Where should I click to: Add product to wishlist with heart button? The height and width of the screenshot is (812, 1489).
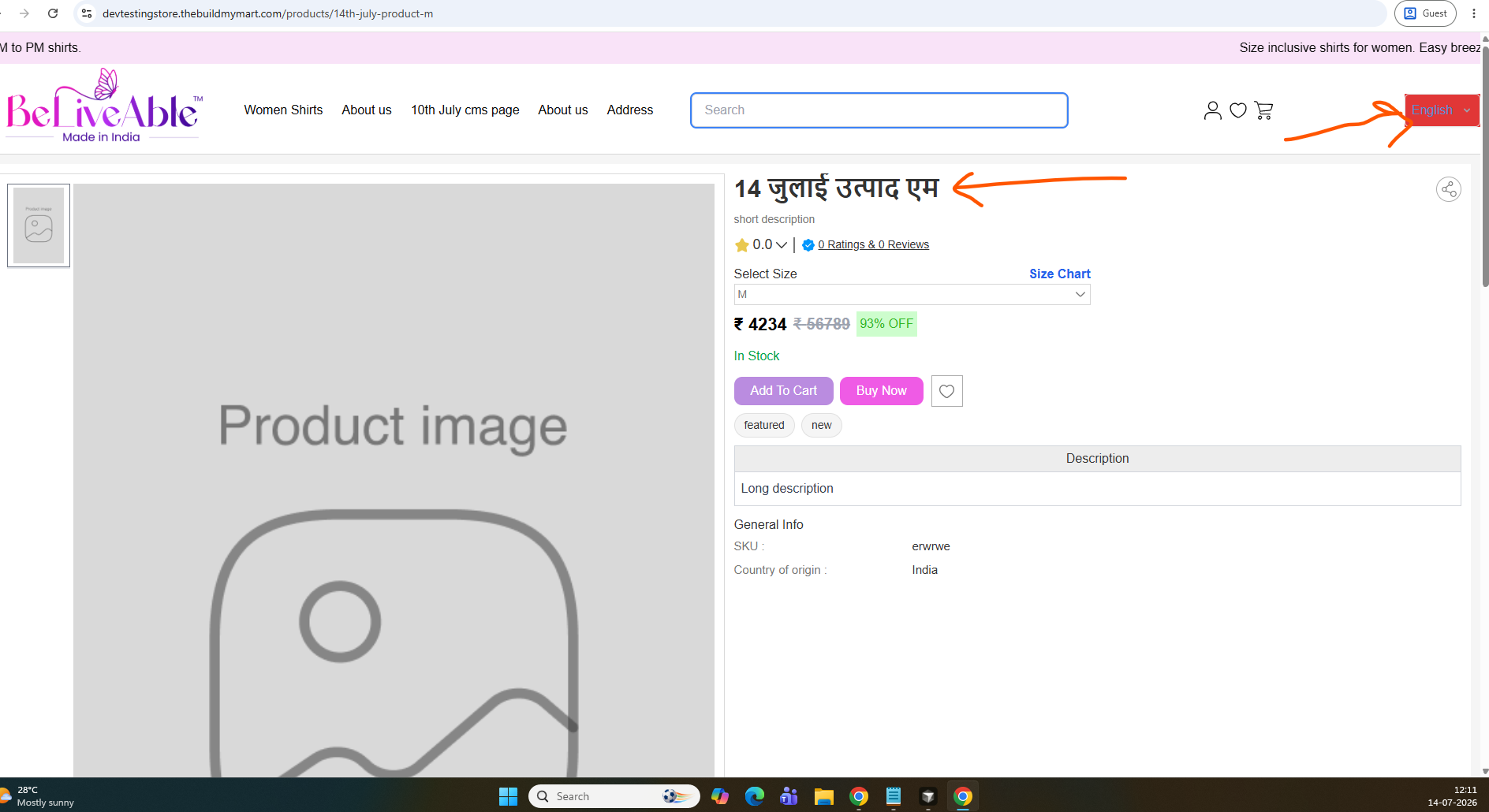[946, 391]
